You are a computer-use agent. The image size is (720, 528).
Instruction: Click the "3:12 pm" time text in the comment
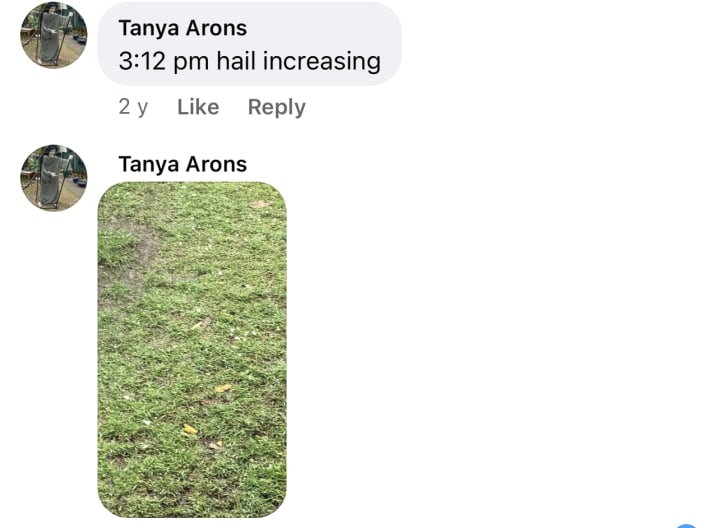[x=163, y=62]
